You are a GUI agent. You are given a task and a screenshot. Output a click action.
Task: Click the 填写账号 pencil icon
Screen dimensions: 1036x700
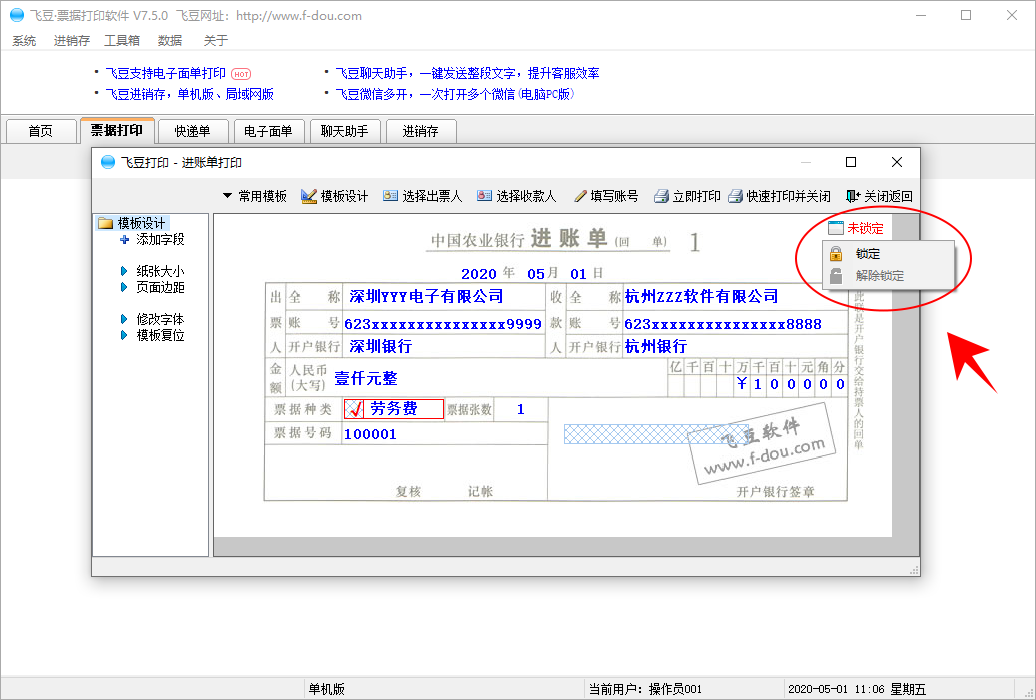pyautogui.click(x=580, y=196)
